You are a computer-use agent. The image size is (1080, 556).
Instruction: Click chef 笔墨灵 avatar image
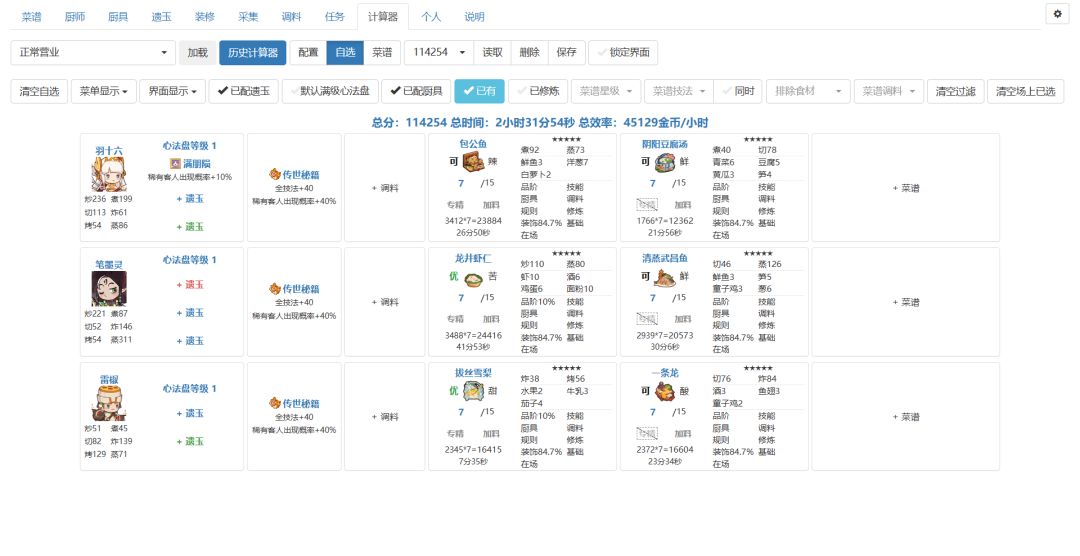point(109,289)
